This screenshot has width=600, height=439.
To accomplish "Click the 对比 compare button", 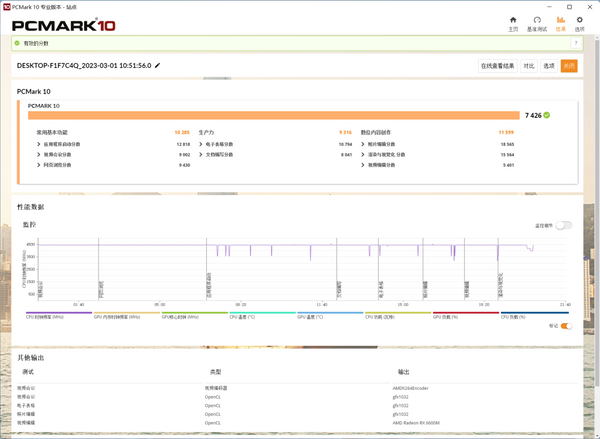I will [x=529, y=66].
